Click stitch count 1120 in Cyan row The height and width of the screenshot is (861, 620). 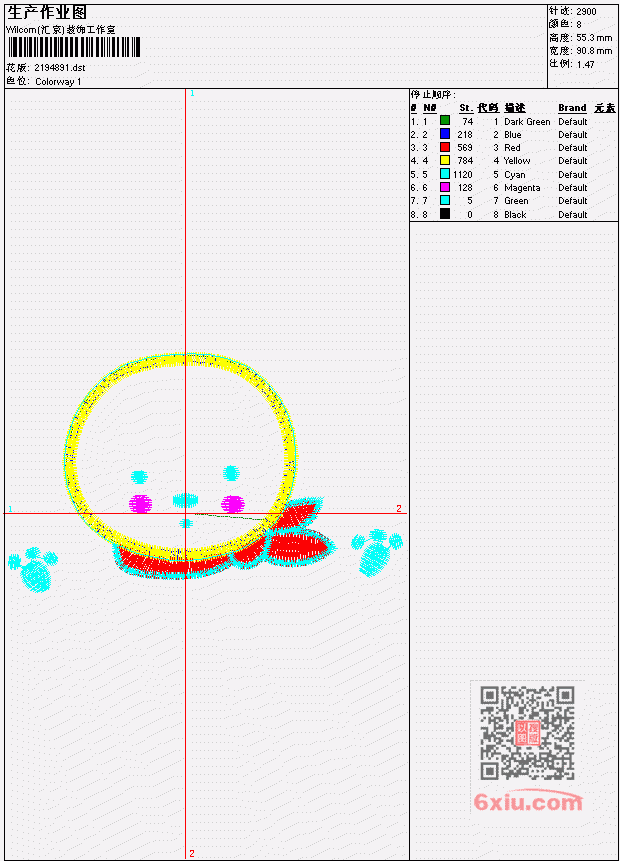tap(463, 175)
